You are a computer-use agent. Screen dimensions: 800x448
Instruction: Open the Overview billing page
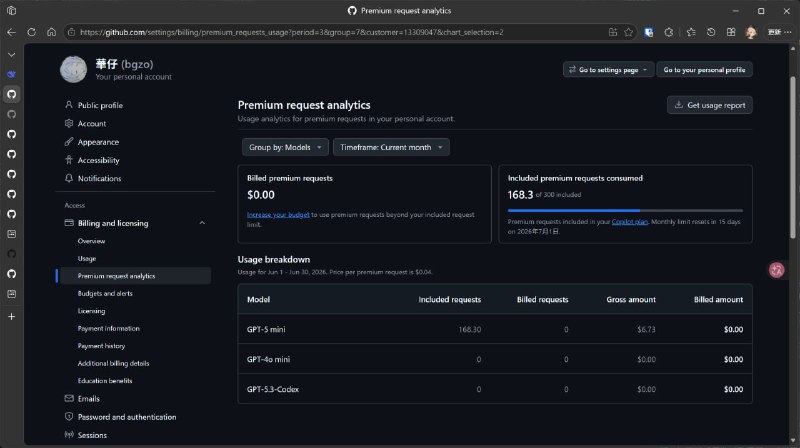pos(91,241)
